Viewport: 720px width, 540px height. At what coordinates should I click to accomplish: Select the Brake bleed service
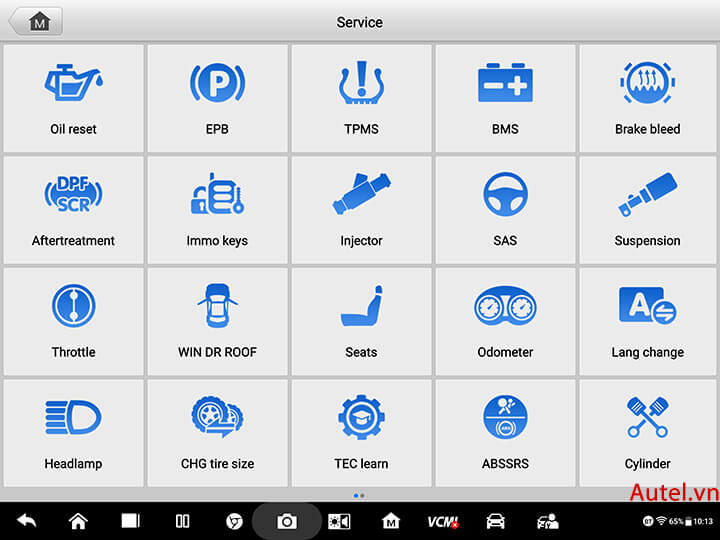click(647, 98)
